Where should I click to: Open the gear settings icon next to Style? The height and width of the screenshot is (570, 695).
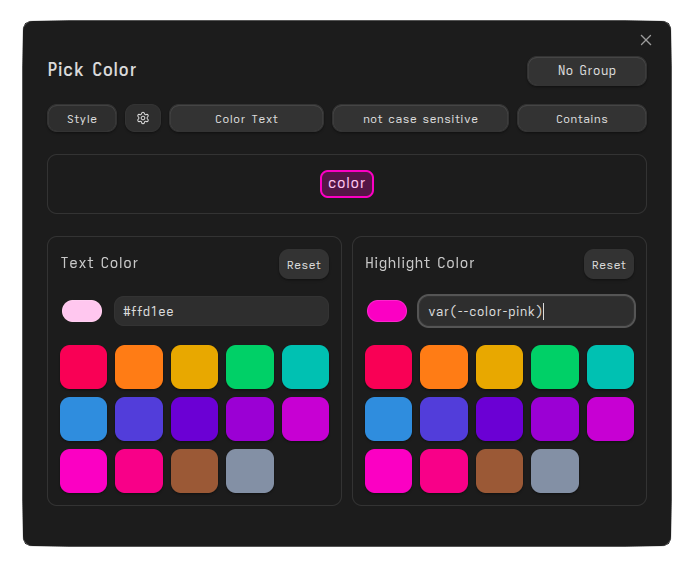point(143,118)
